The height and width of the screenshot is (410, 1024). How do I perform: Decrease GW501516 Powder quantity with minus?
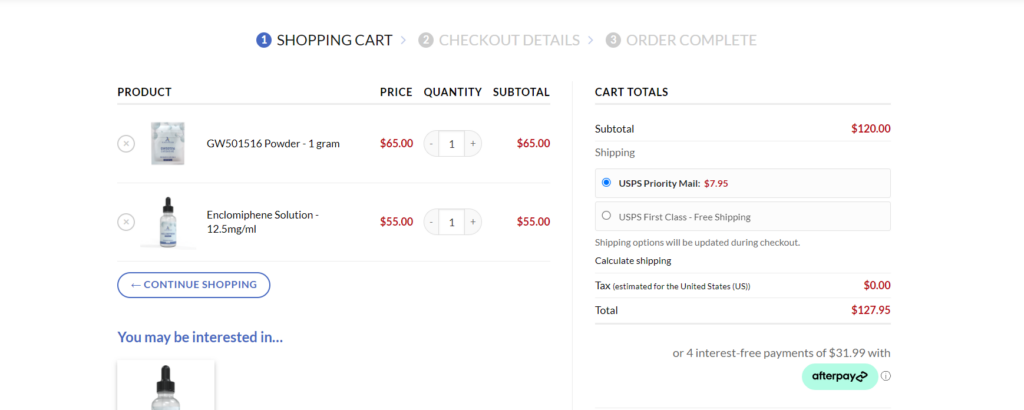pos(432,144)
